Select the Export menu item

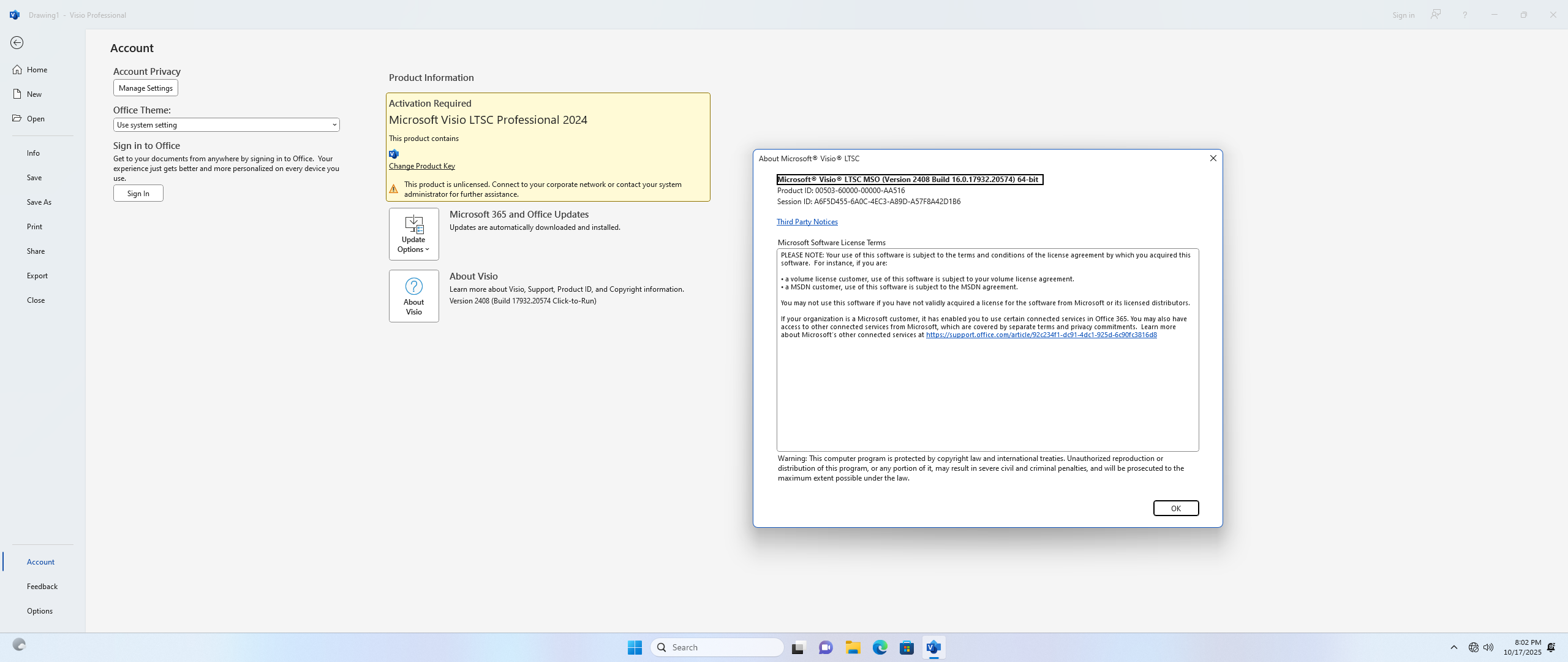37,275
